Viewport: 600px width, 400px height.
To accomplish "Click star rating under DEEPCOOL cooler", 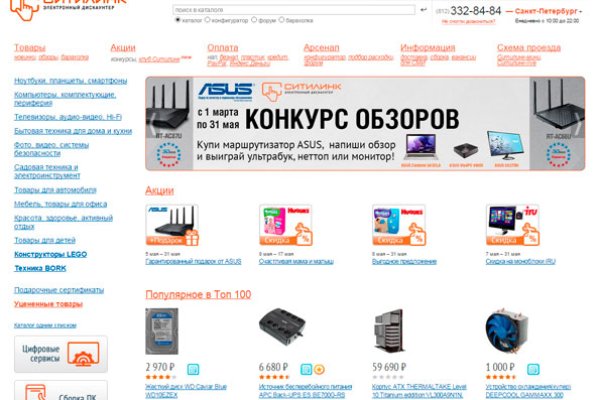I will (500, 377).
